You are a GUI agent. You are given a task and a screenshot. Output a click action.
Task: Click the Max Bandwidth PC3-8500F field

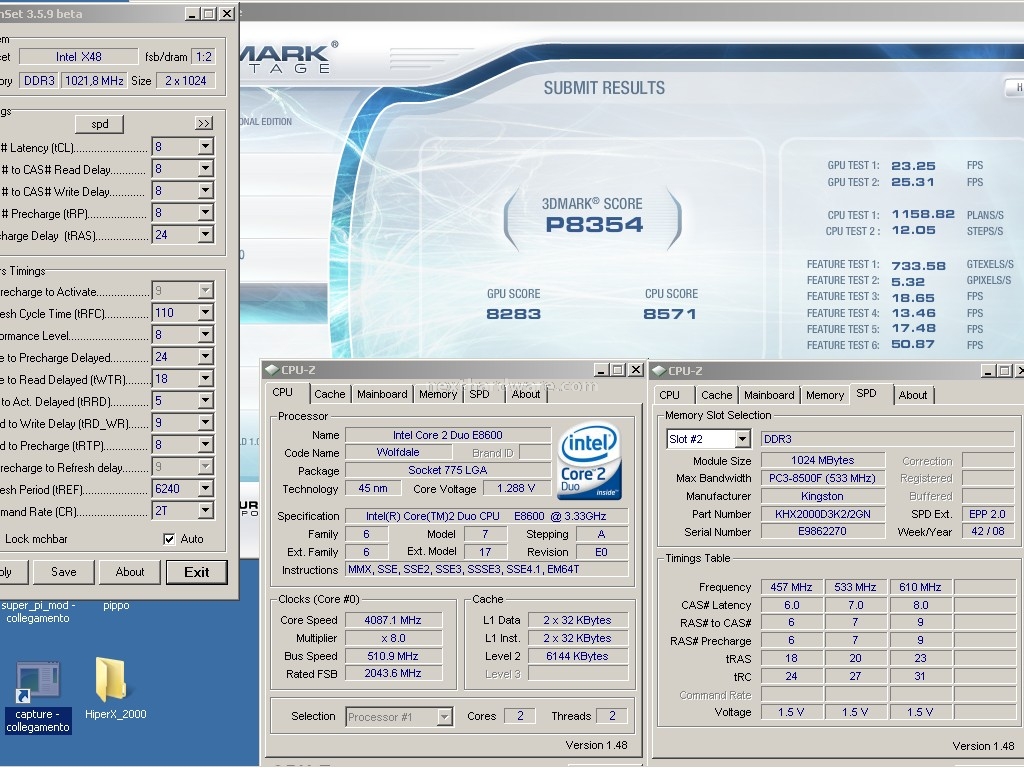point(822,478)
